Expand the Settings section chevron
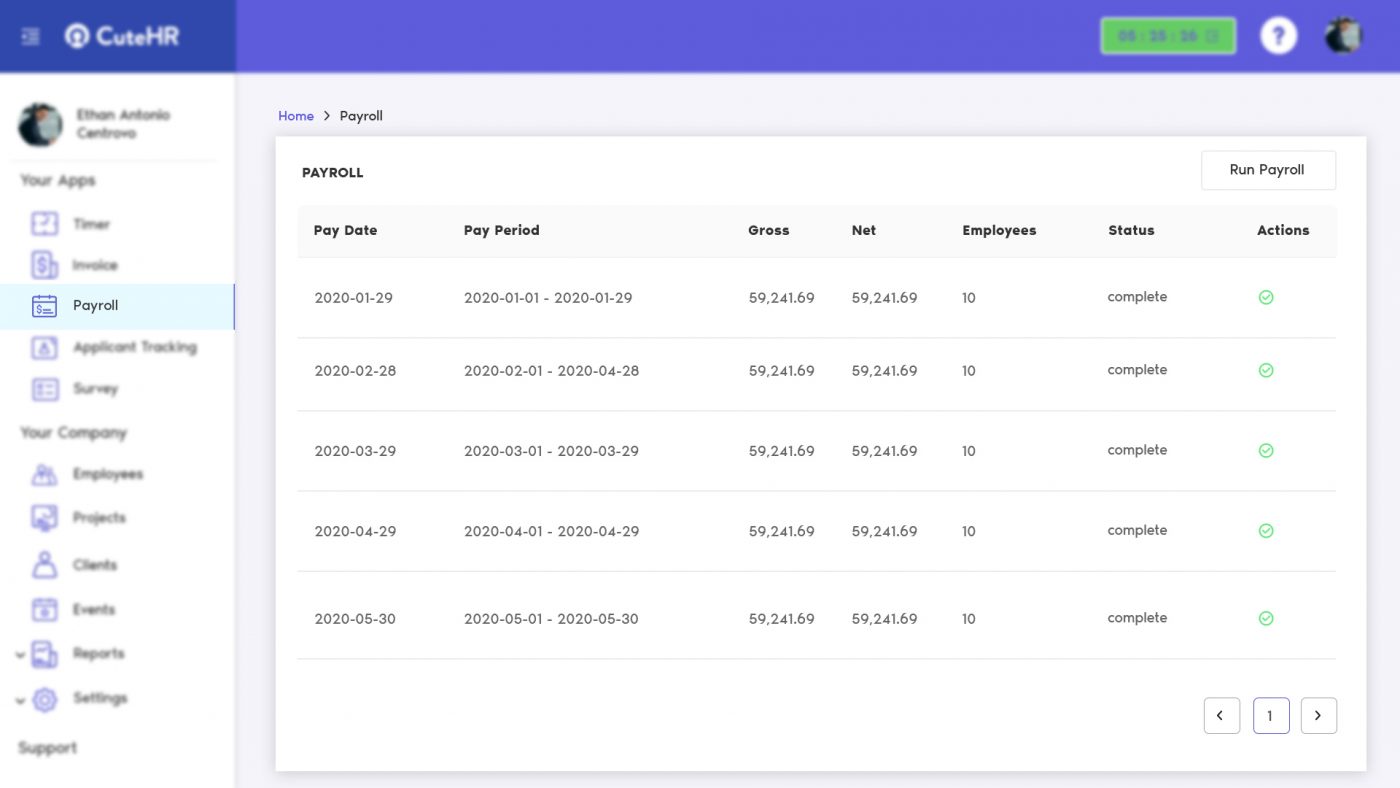 point(20,700)
